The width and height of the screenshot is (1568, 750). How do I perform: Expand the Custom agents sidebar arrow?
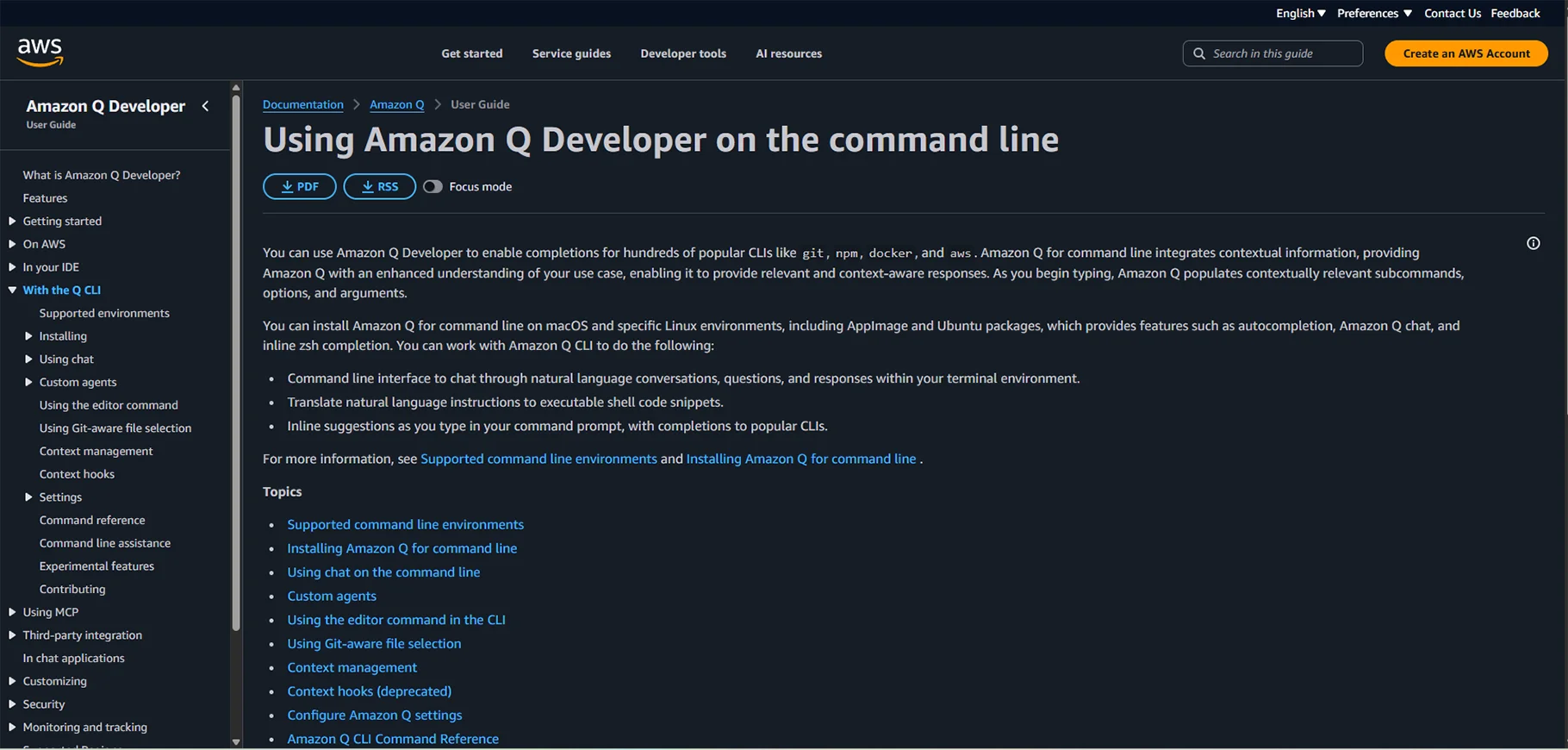click(x=28, y=382)
